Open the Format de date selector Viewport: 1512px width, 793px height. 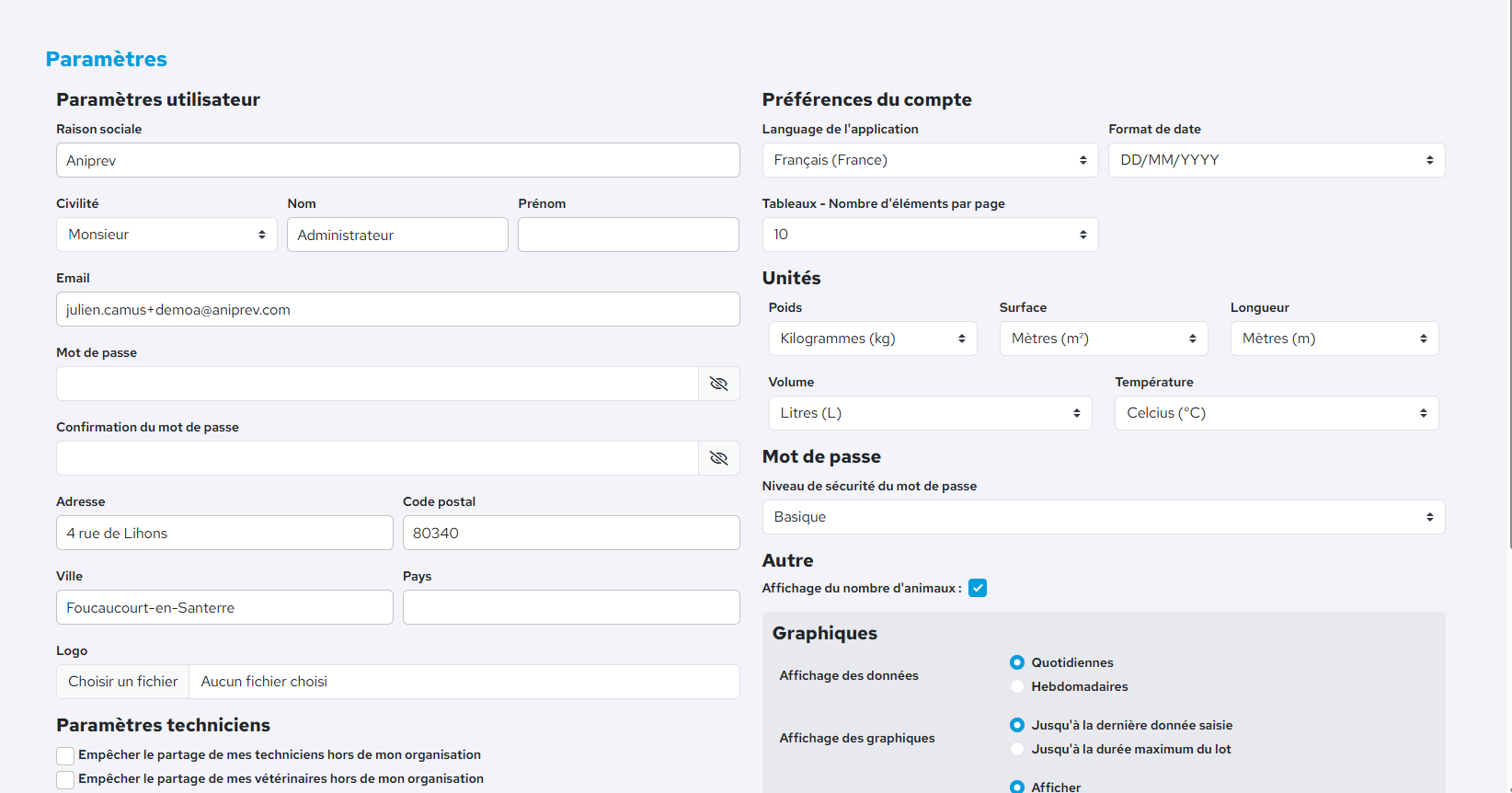(x=1276, y=160)
